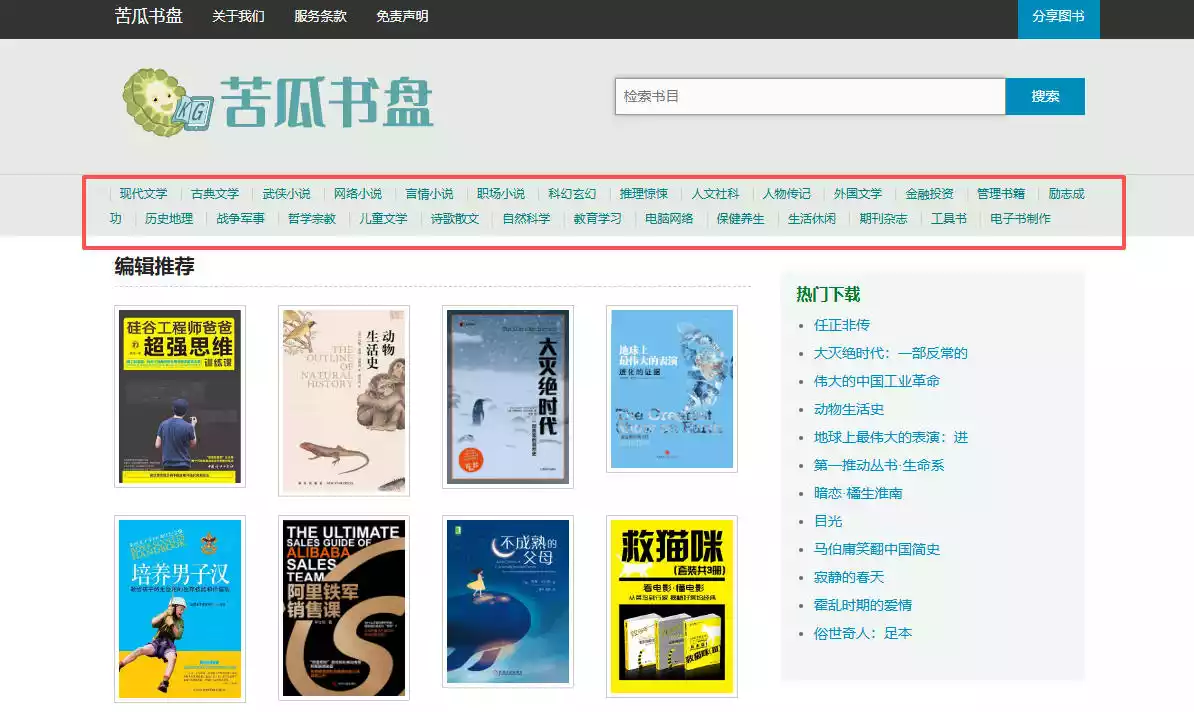Browse the 电脑网络 category

tap(669, 219)
